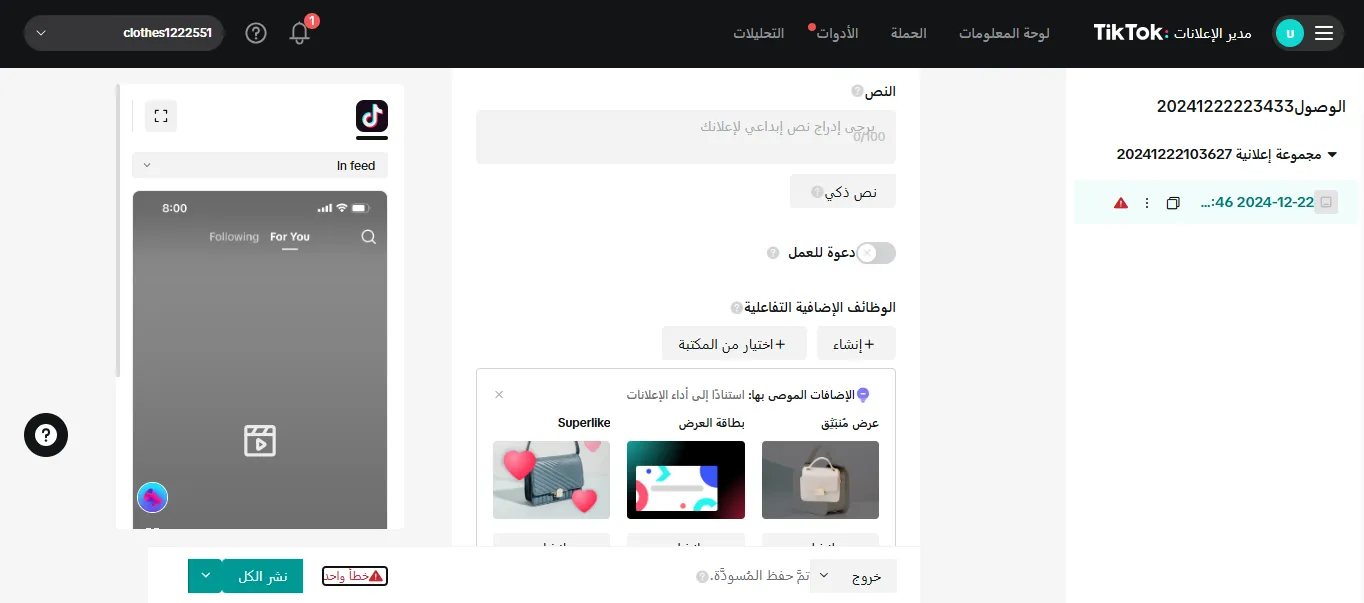Image resolution: width=1364 pixels, height=603 pixels.
Task: Click inside the النص creative text field
Action: click(x=686, y=136)
